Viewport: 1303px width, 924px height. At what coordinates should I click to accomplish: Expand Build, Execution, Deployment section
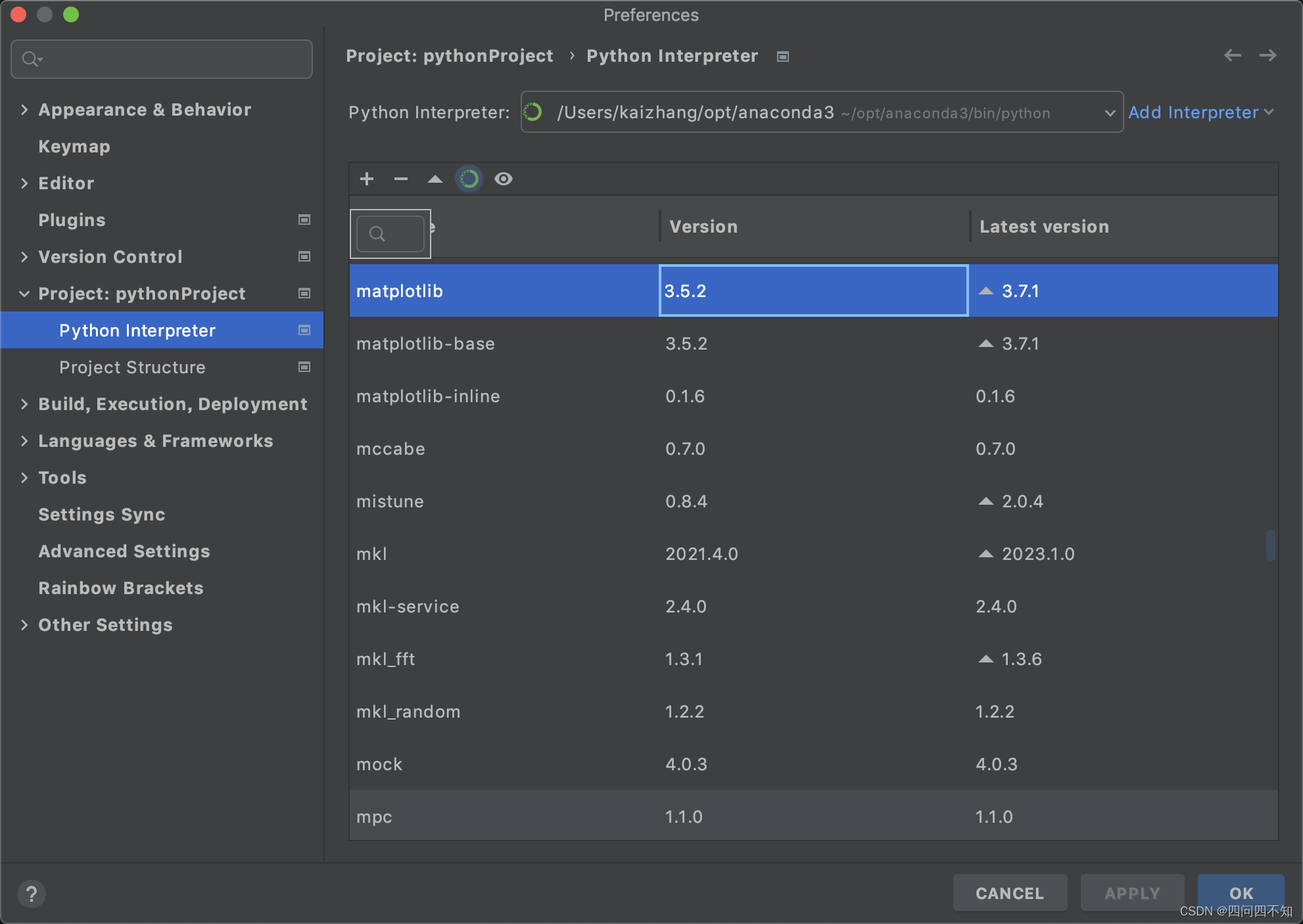(x=24, y=404)
